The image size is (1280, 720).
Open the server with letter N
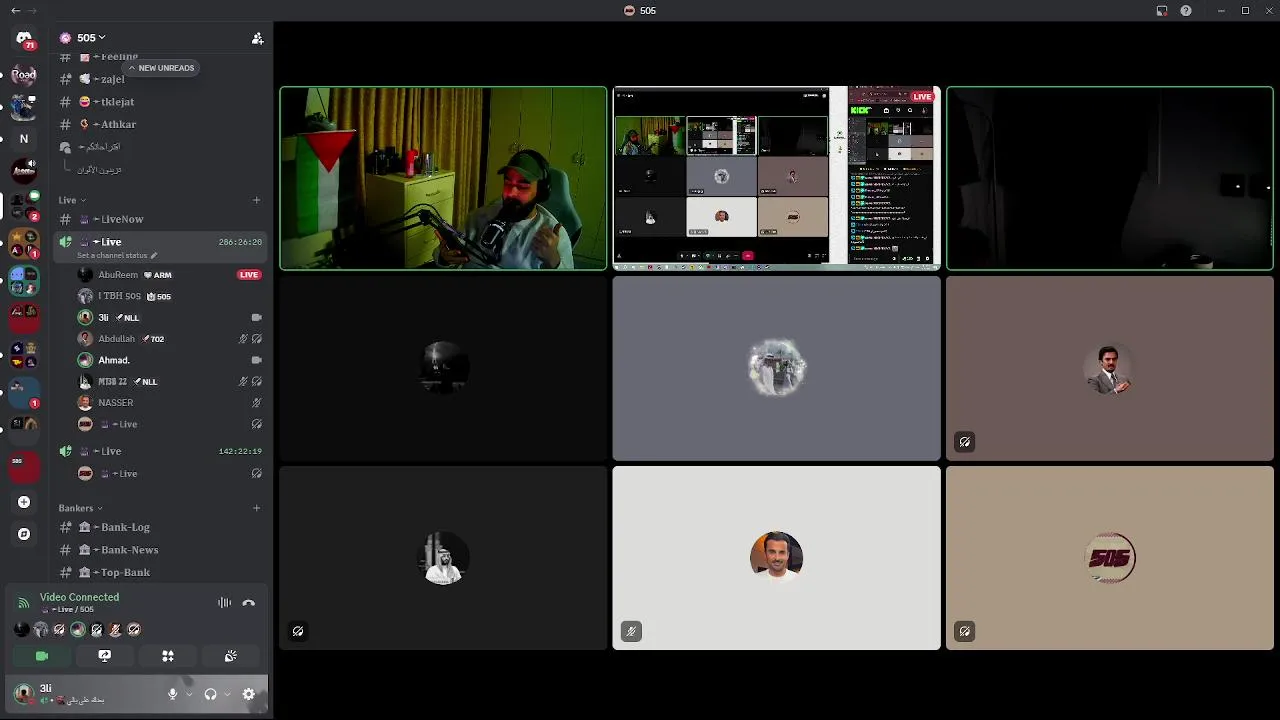coord(24,138)
